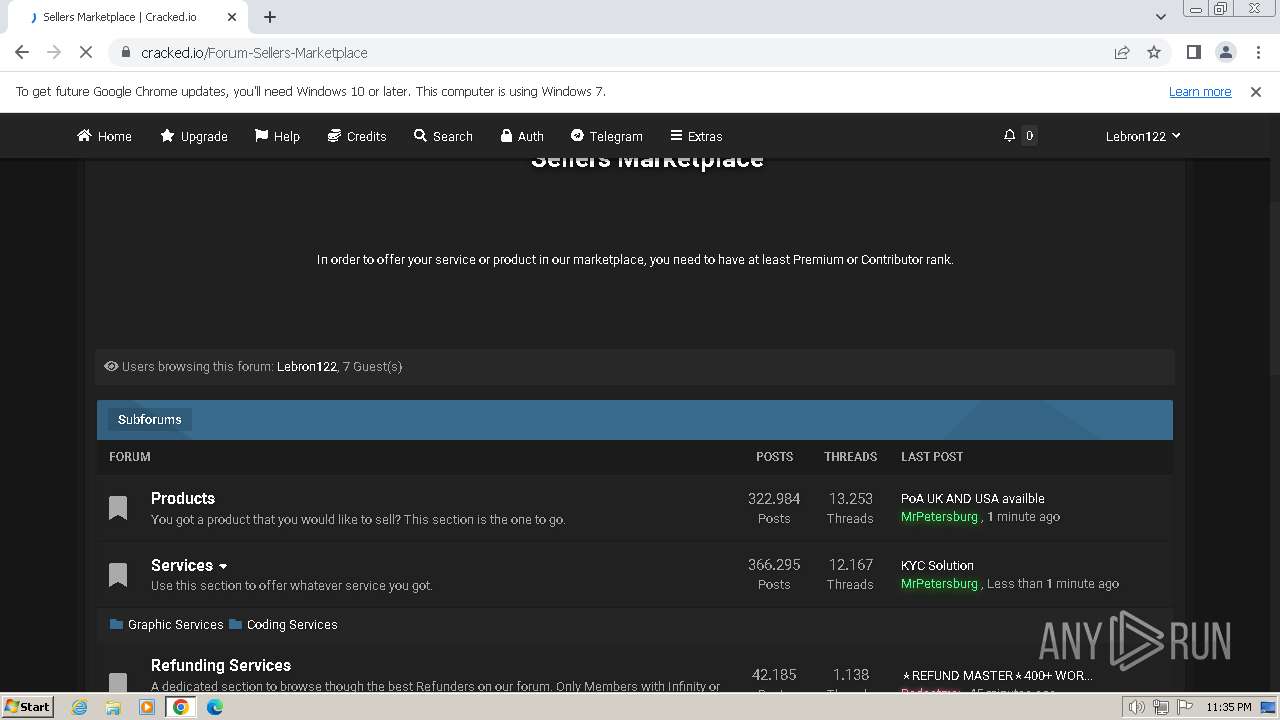
Task: Open the volume tray icon
Action: 1137,707
